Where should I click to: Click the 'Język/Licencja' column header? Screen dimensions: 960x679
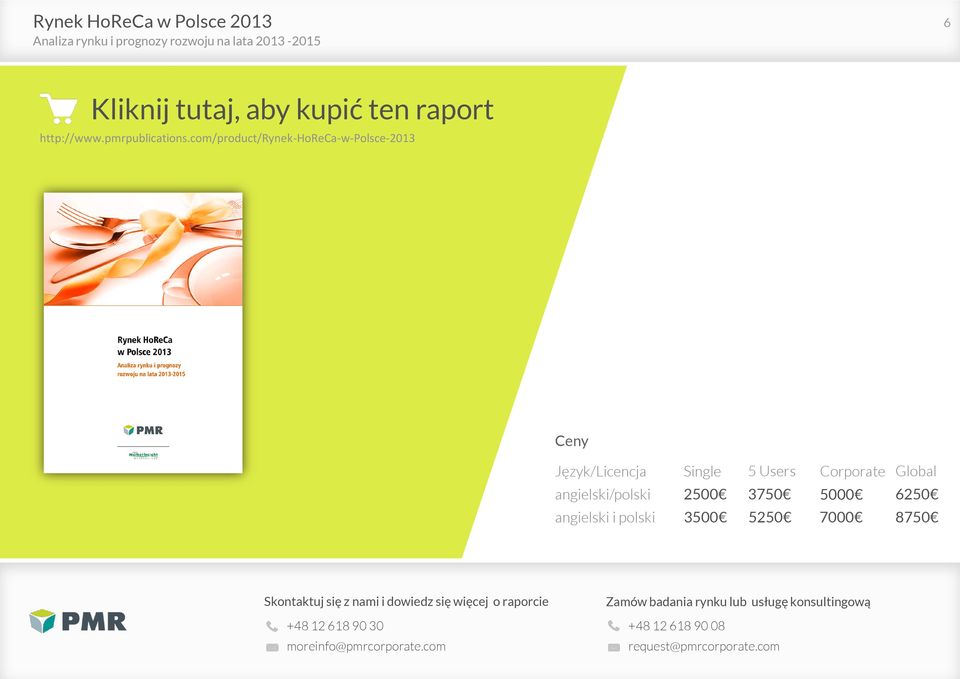(600, 471)
